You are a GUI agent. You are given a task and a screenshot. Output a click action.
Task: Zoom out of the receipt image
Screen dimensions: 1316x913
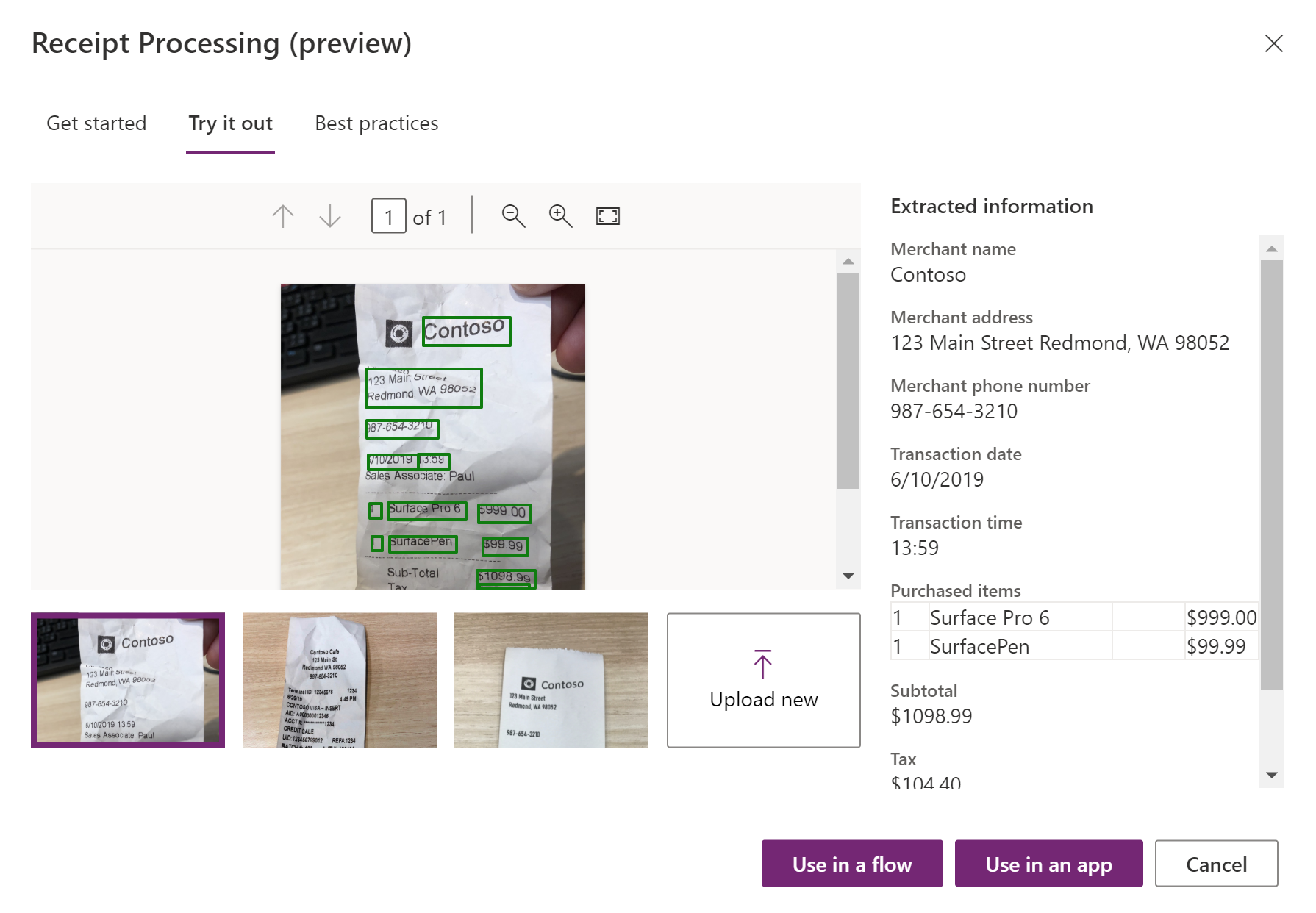click(x=513, y=215)
